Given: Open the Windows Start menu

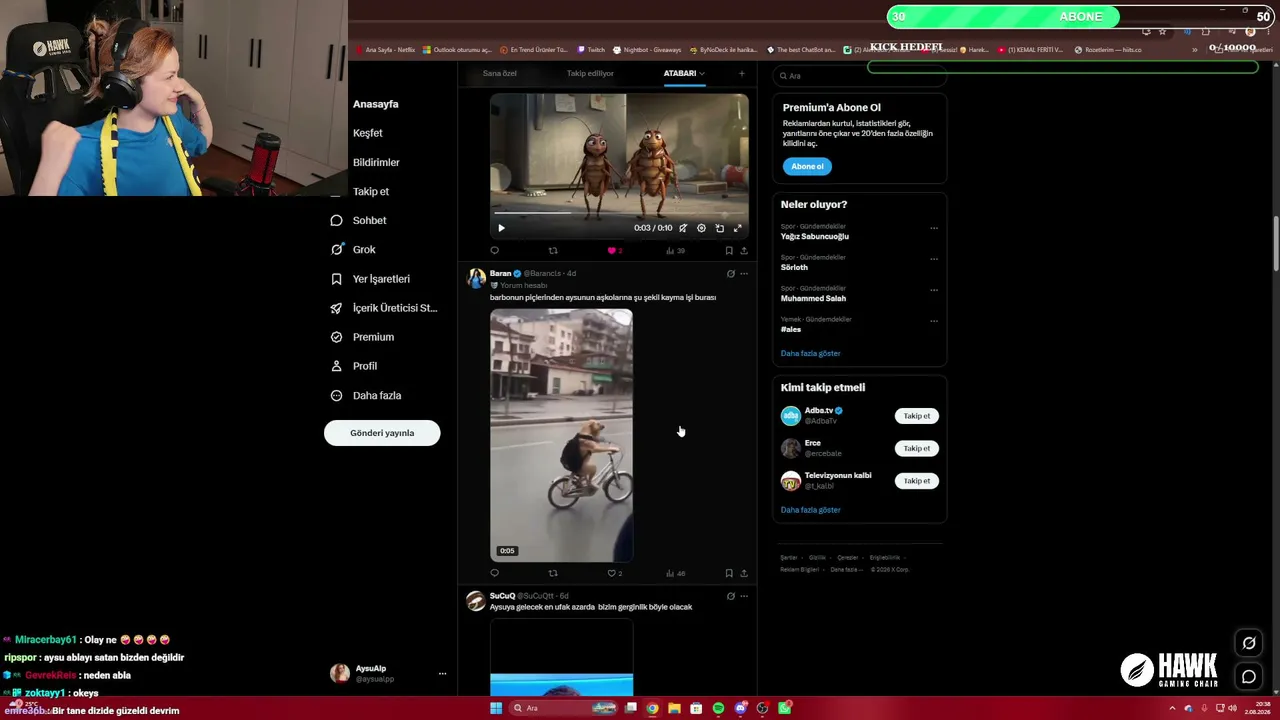Looking at the screenshot, I should click(x=495, y=708).
